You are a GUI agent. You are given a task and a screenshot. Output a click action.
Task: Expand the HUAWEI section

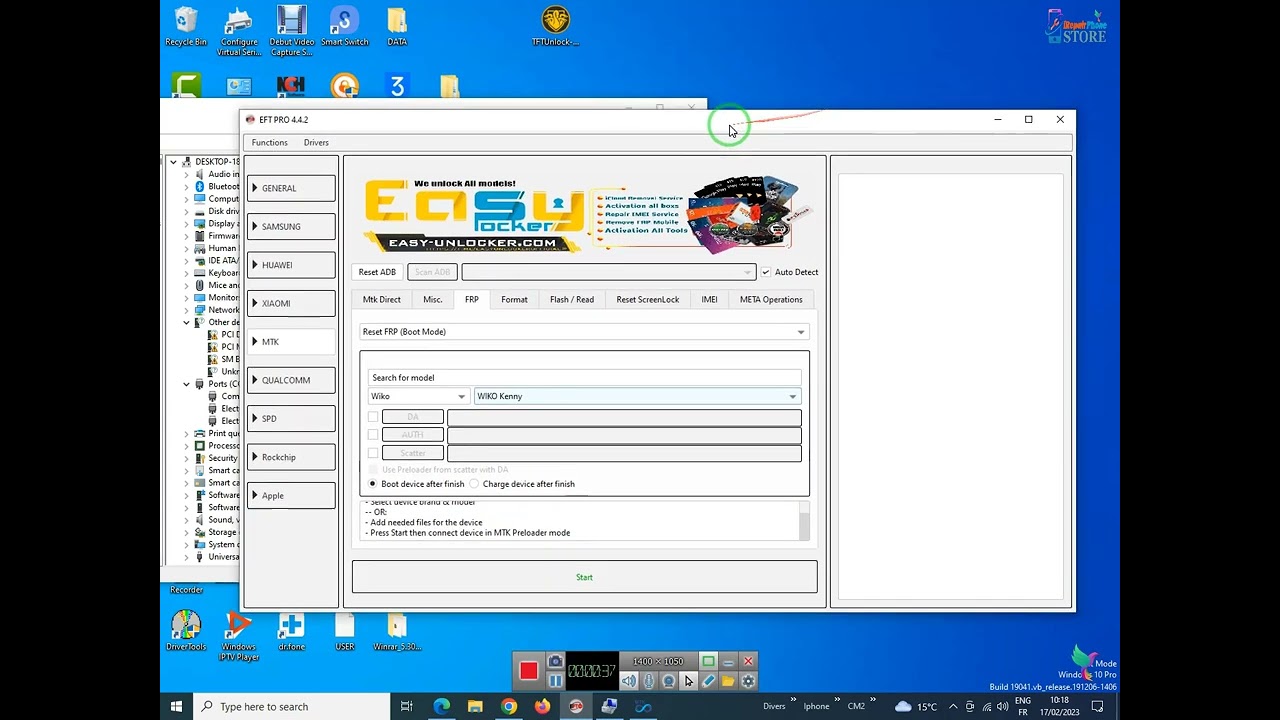(291, 265)
